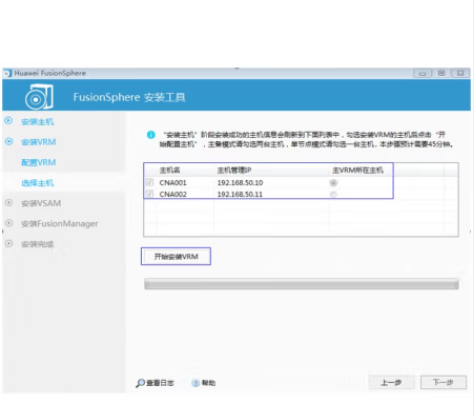This screenshot has height=416, width=476.
Task: Click the 主机管理IP column header
Action: point(234,170)
